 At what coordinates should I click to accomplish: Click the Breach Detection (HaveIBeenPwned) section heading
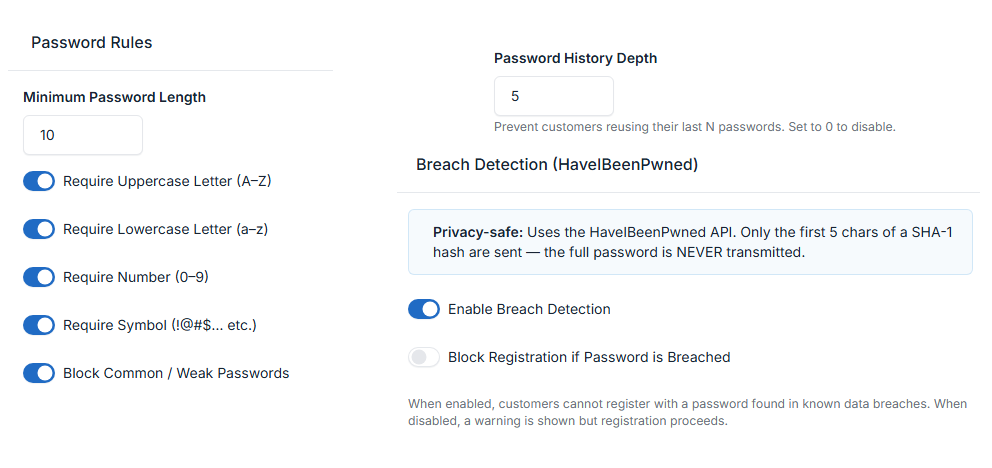(x=557, y=164)
